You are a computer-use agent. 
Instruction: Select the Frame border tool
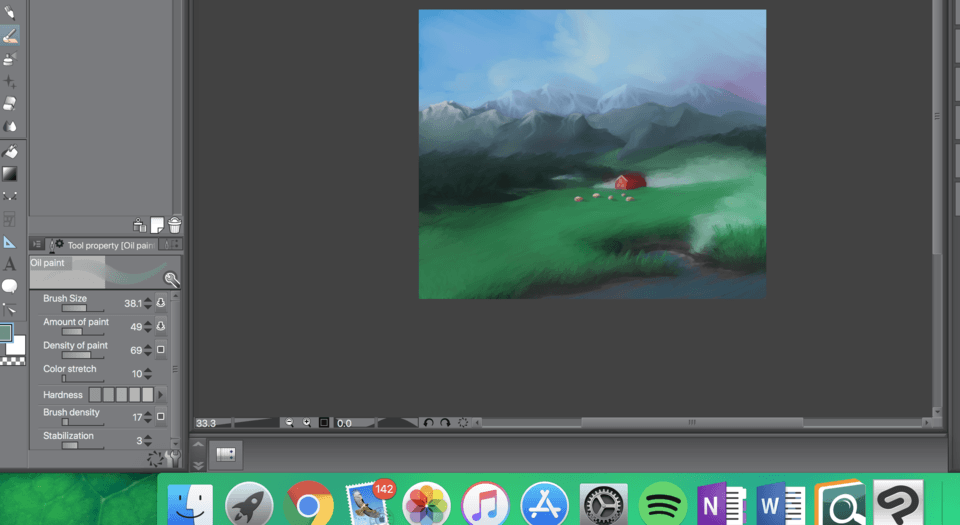10,219
